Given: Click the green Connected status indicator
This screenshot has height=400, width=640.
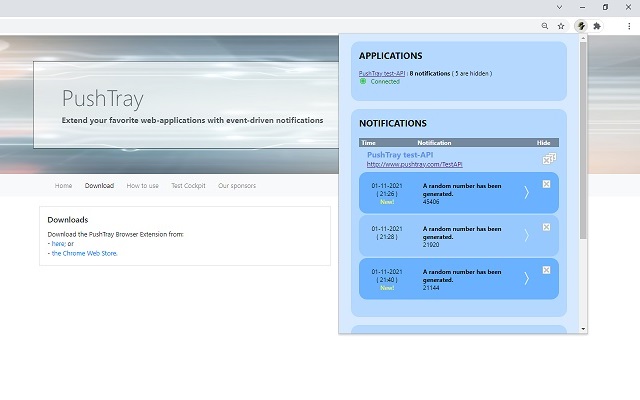Looking at the screenshot, I should 363,81.
